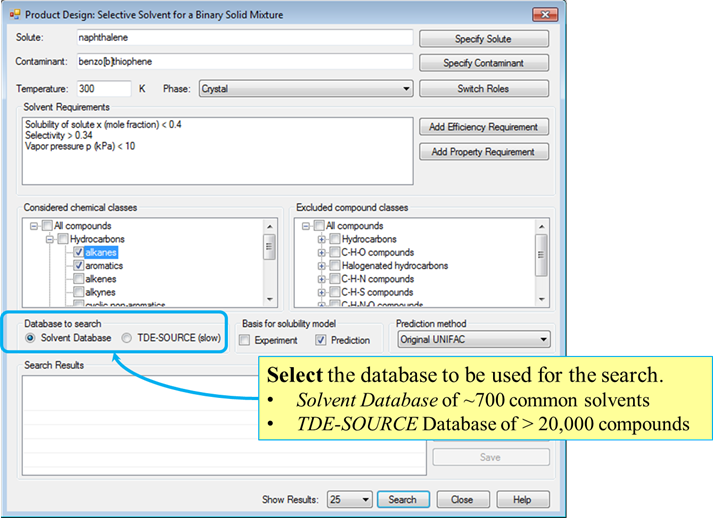This screenshot has width=713, height=518.
Task: Click the Search button
Action: coord(403,499)
